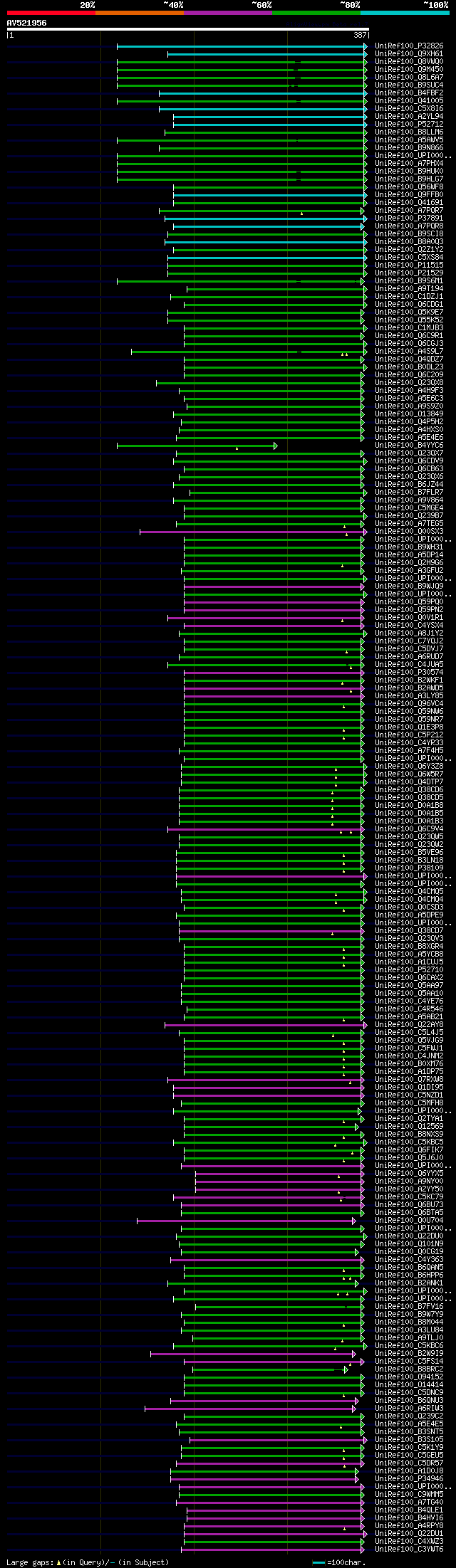Click the white query sequence bar
This screenshot has width=456, height=1568.
(x=188, y=29)
